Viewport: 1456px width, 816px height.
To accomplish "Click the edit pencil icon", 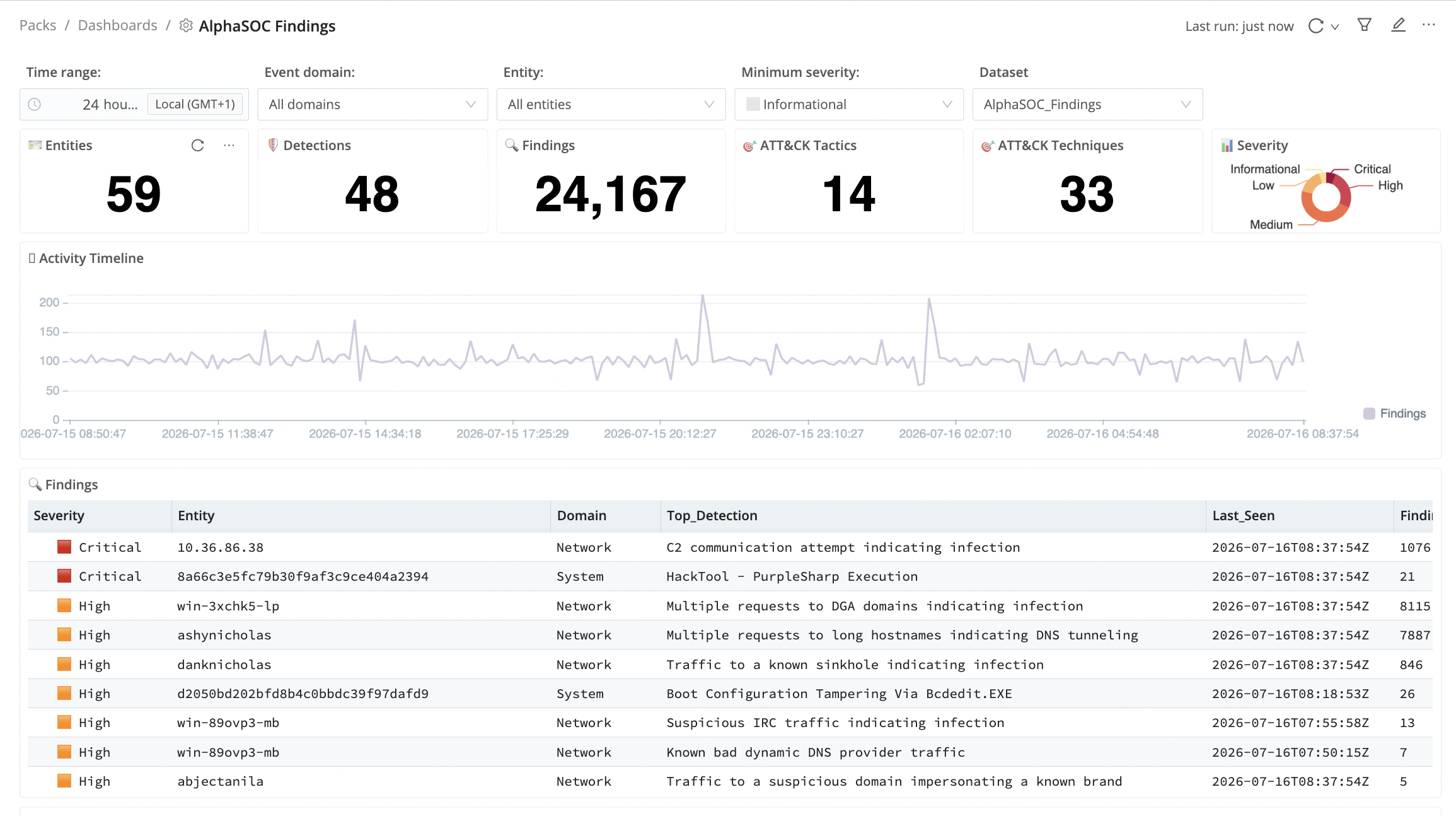I will [1398, 25].
